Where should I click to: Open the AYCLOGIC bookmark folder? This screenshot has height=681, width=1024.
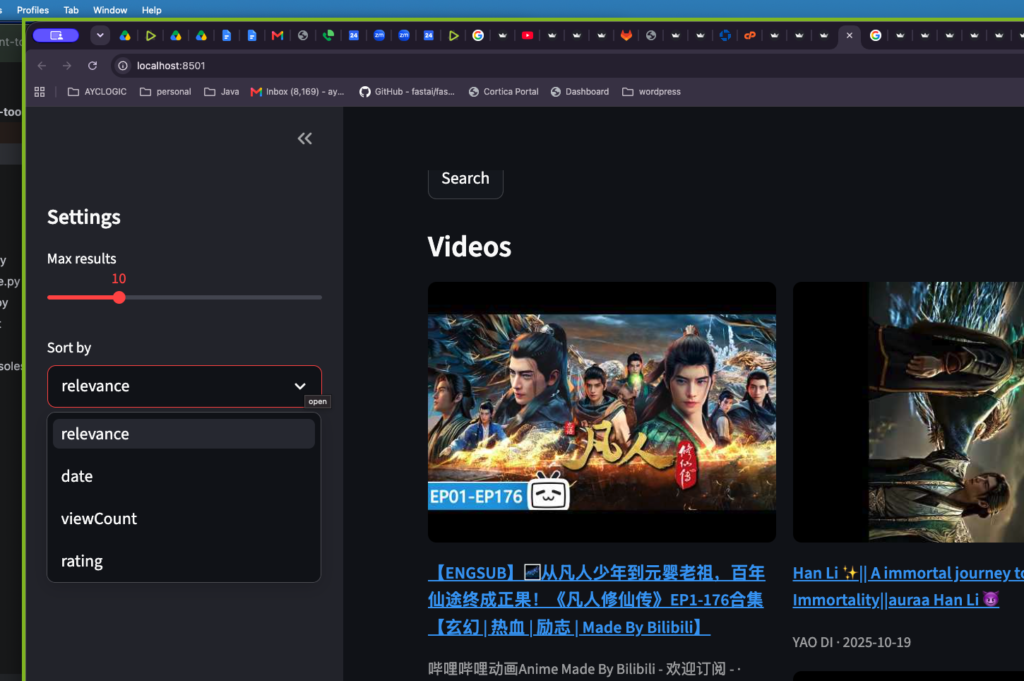point(97,92)
